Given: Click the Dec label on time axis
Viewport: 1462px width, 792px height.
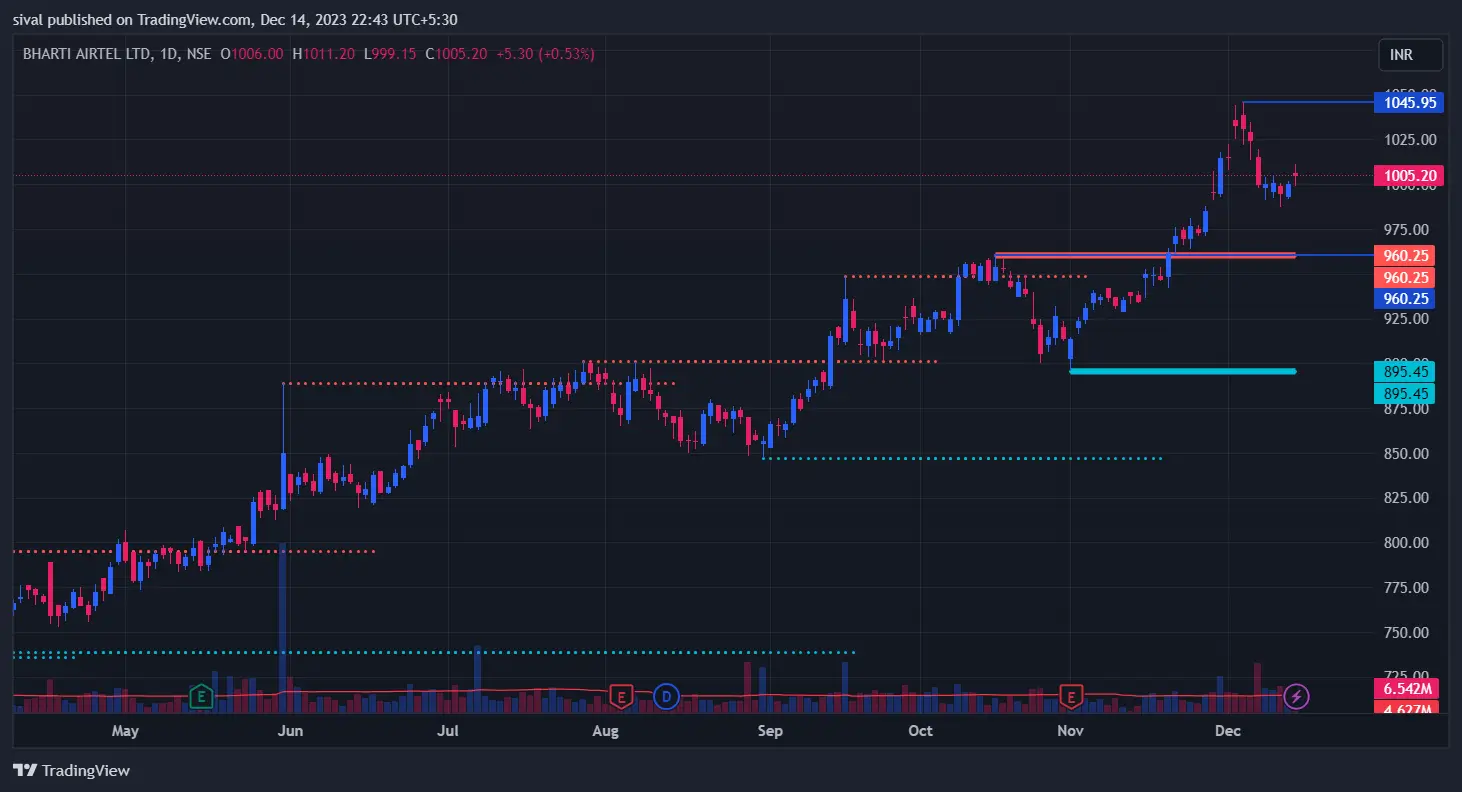Looking at the screenshot, I should tap(1227, 731).
